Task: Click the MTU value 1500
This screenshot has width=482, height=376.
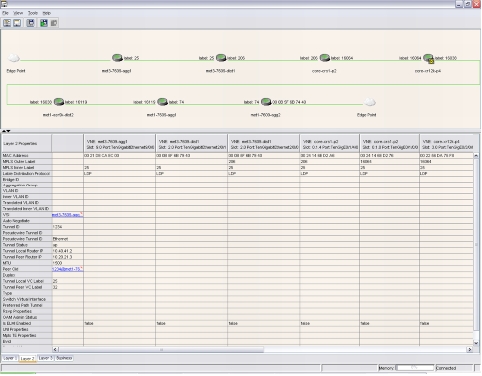Action: point(57,263)
